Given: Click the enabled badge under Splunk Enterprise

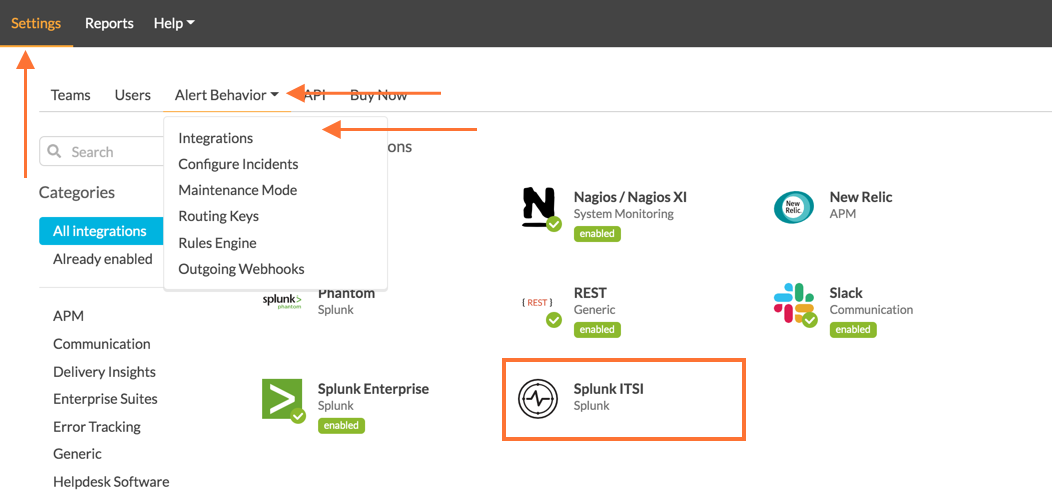Looking at the screenshot, I should [x=341, y=426].
